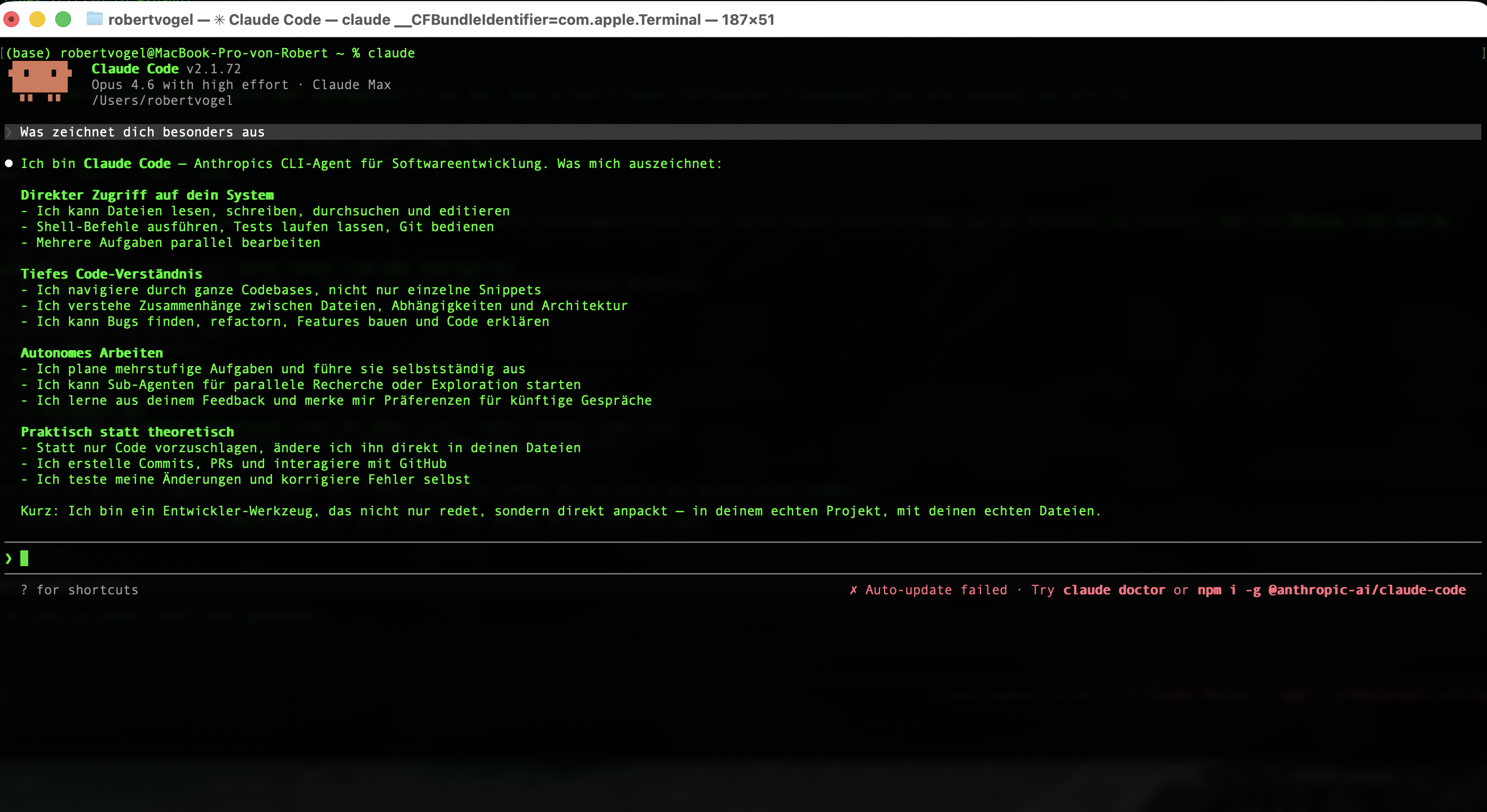Click the '? for shortcuts' hint
The height and width of the screenshot is (812, 1487).
point(79,590)
